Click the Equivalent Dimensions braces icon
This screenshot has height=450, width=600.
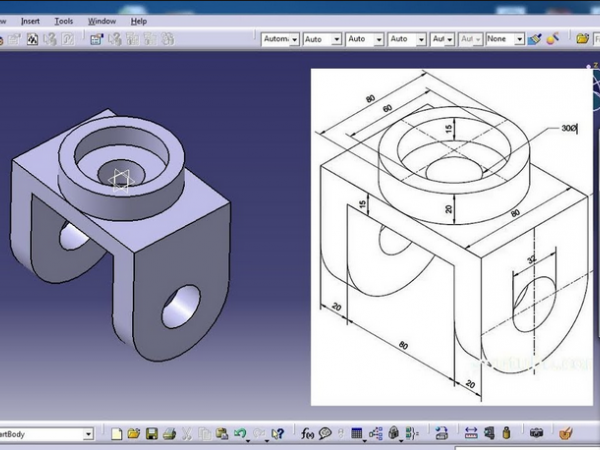pos(412,434)
